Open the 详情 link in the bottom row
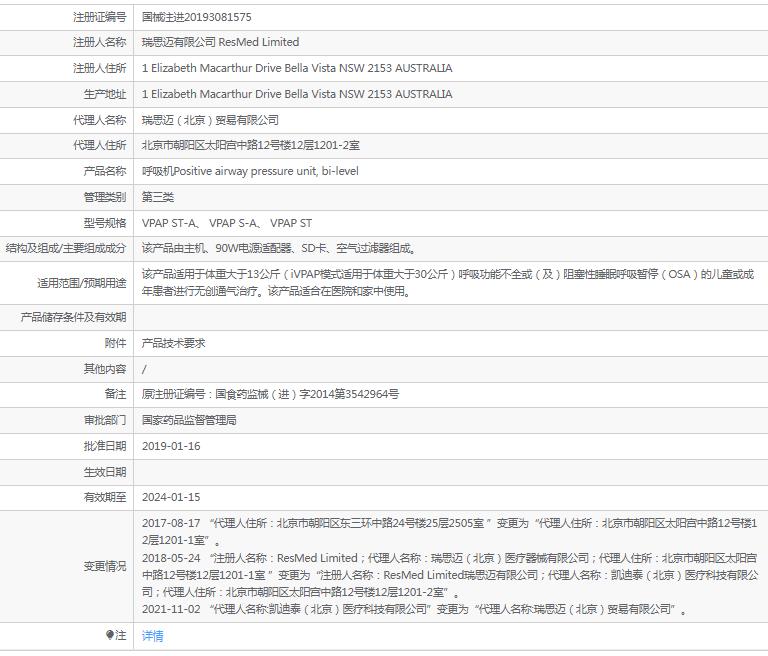Image resolution: width=768 pixels, height=656 pixels. [x=152, y=636]
